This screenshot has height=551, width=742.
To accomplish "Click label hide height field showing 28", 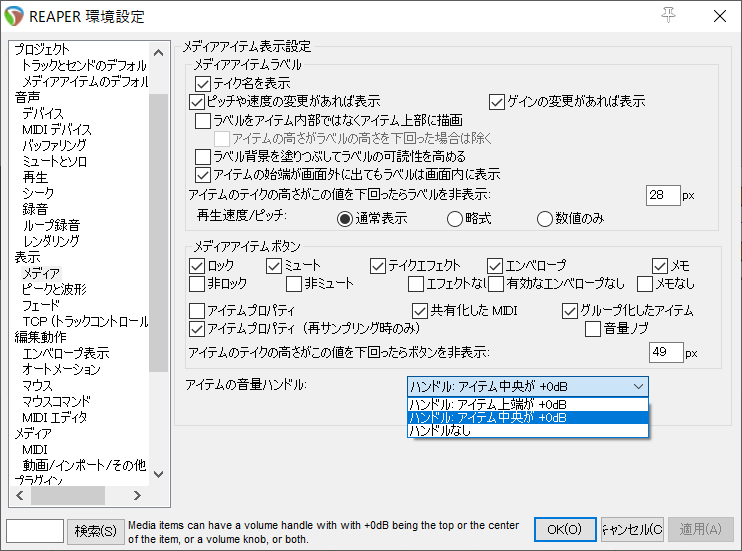I will (x=663, y=196).
